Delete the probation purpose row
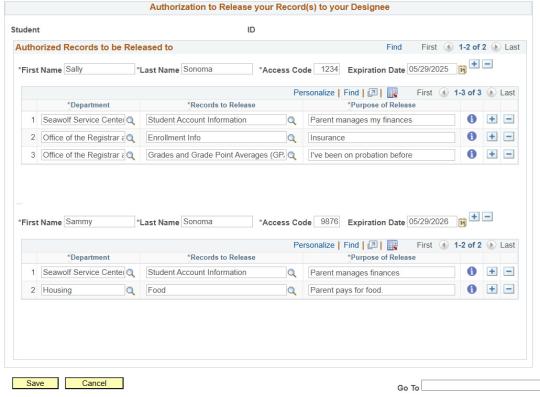The width and height of the screenshot is (540, 397). click(509, 154)
